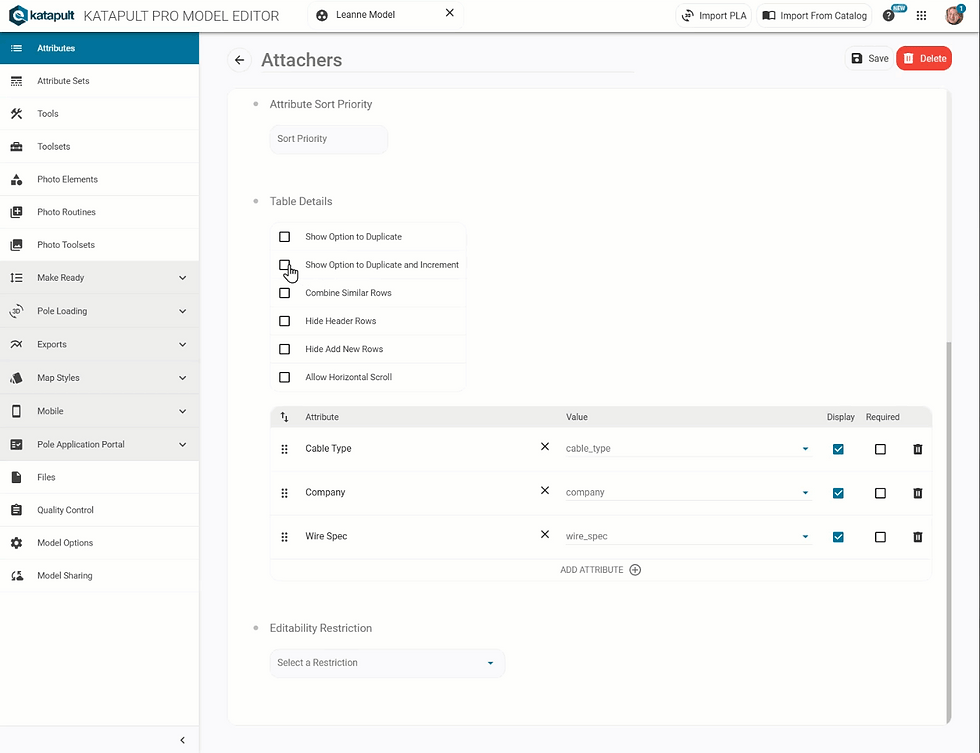
Task: Select Attributes in the sidebar
Action: tap(99, 48)
